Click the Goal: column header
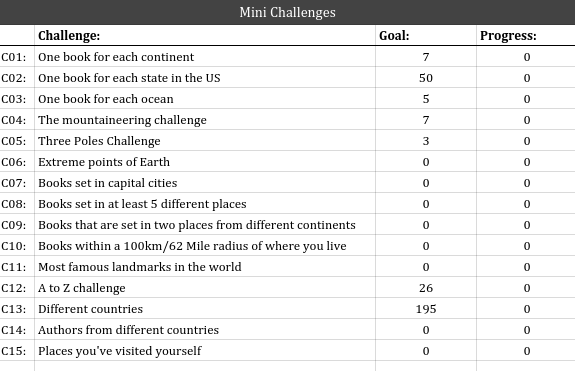 [x=426, y=36]
